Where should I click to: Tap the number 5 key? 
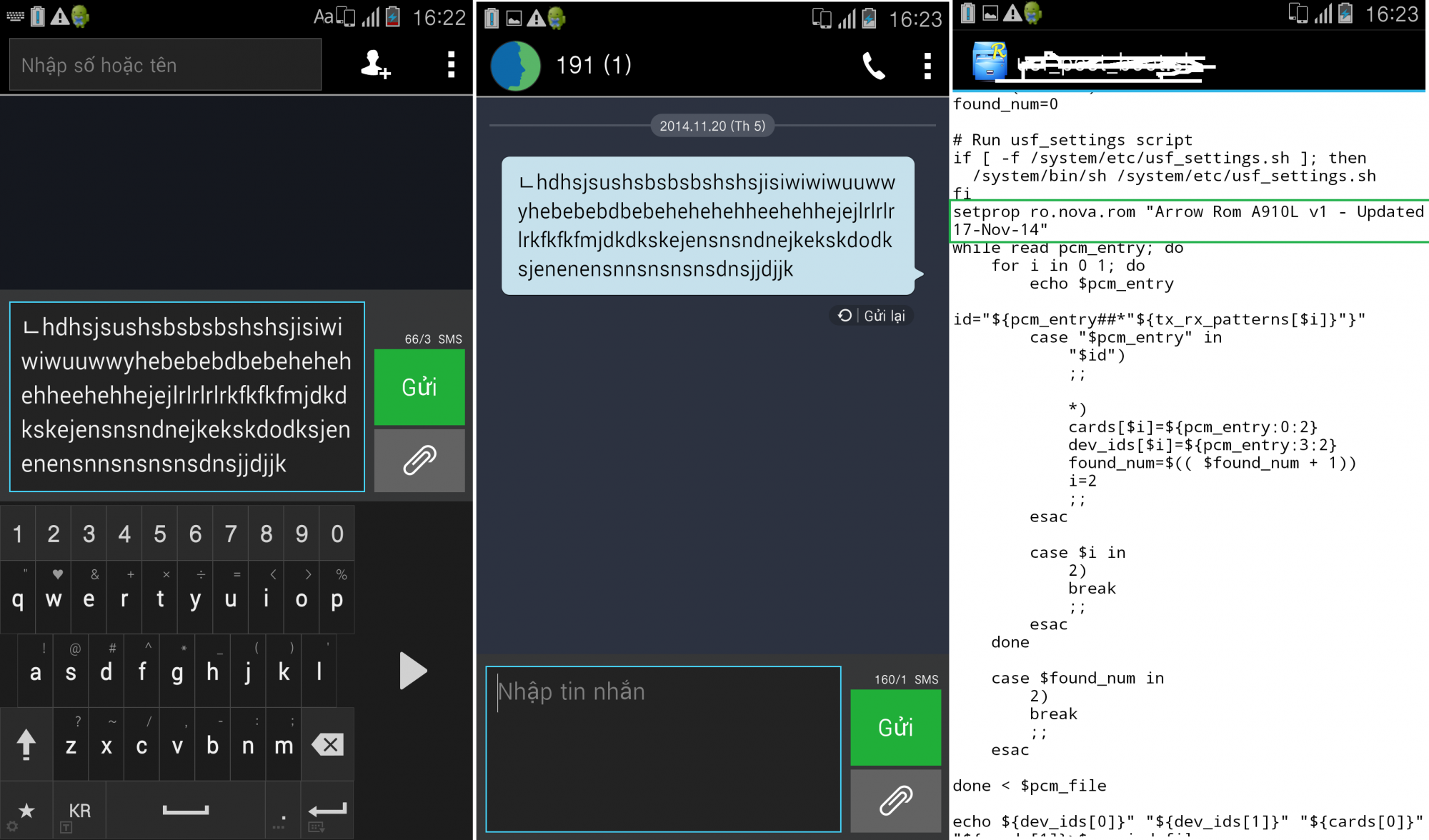pyautogui.click(x=160, y=533)
